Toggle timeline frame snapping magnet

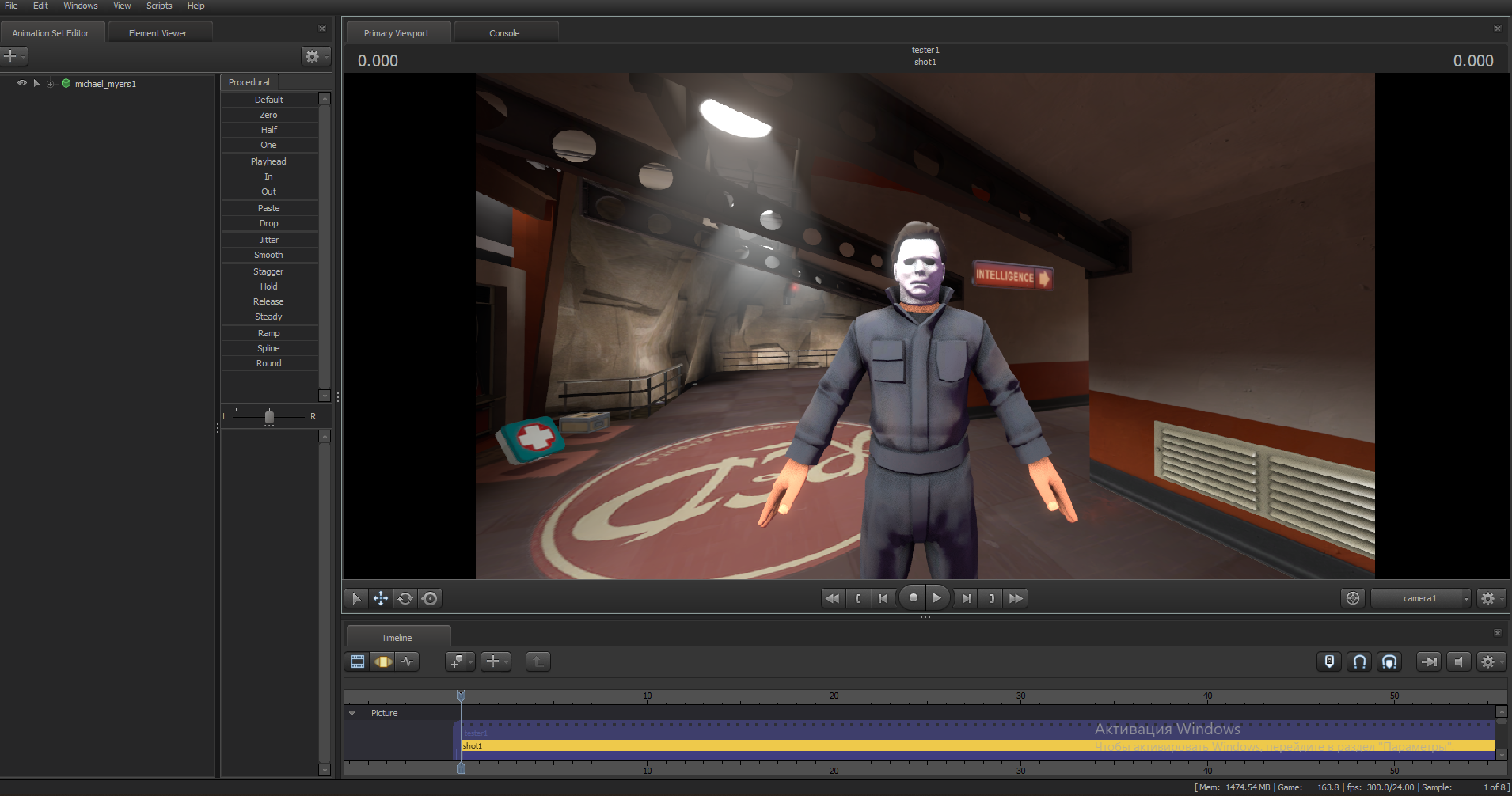[1389, 661]
